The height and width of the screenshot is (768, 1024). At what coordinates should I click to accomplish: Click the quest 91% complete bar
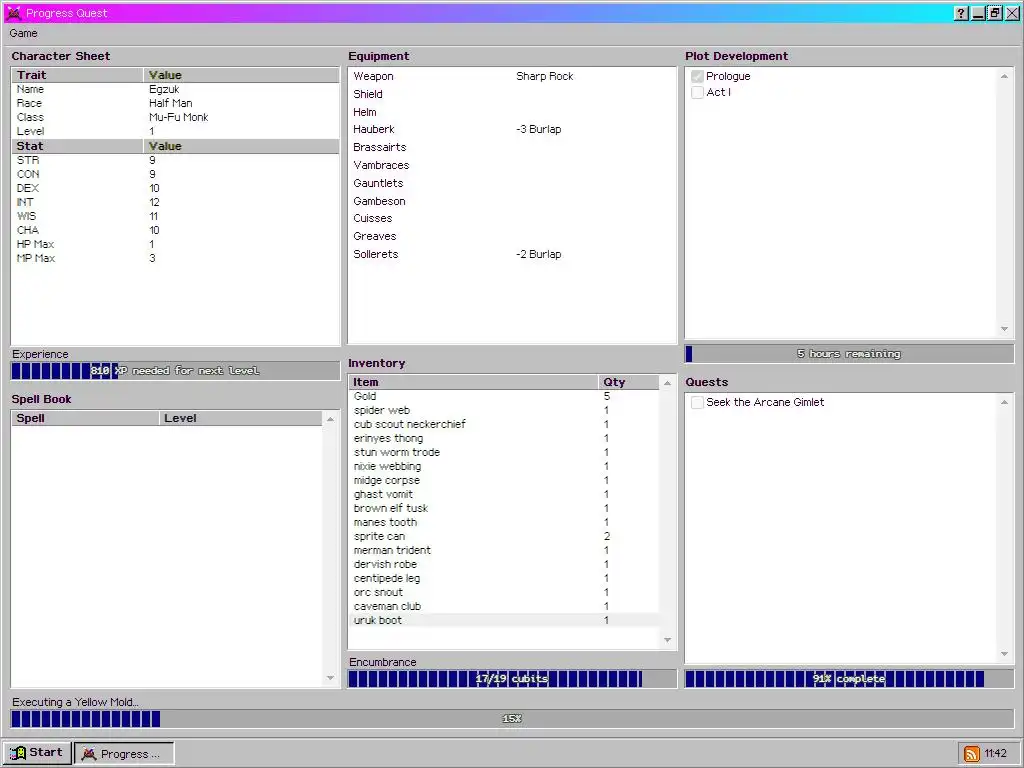click(x=849, y=679)
